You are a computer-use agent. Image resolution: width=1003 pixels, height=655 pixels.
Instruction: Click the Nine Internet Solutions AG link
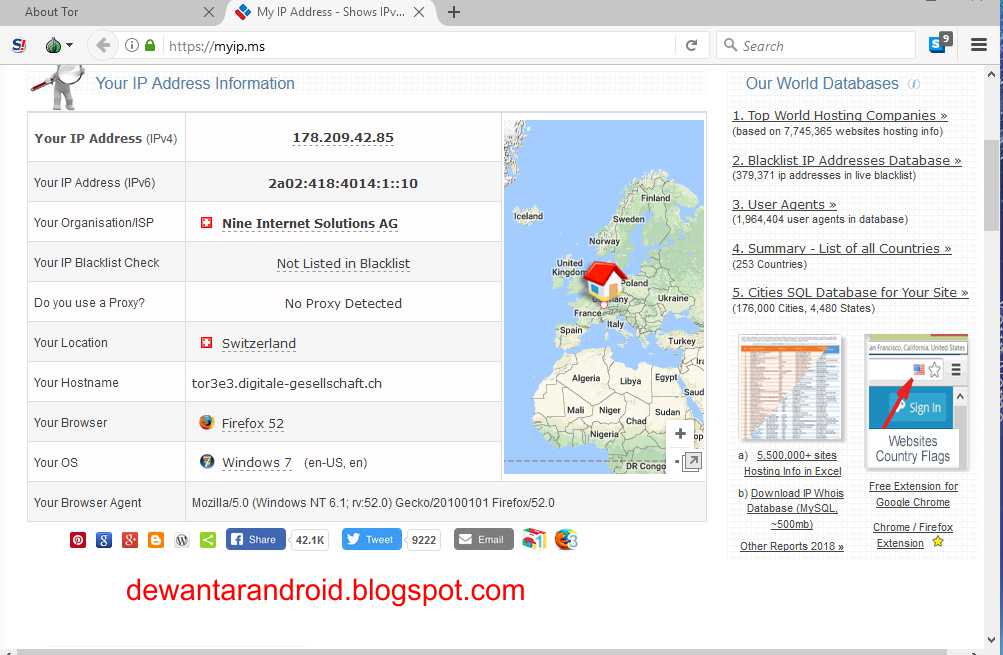click(309, 224)
